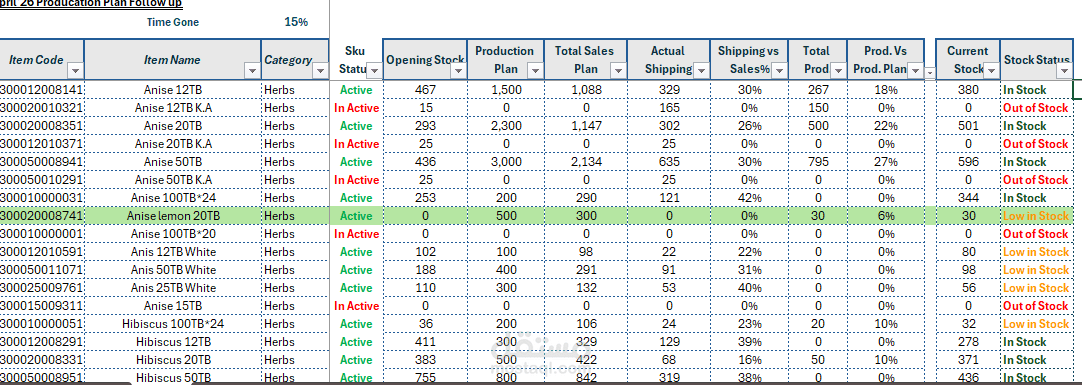Screen dimensions: 1082x385
Task: Select Low in Stock for Anise lemon 20TB
Action: (x=1035, y=216)
